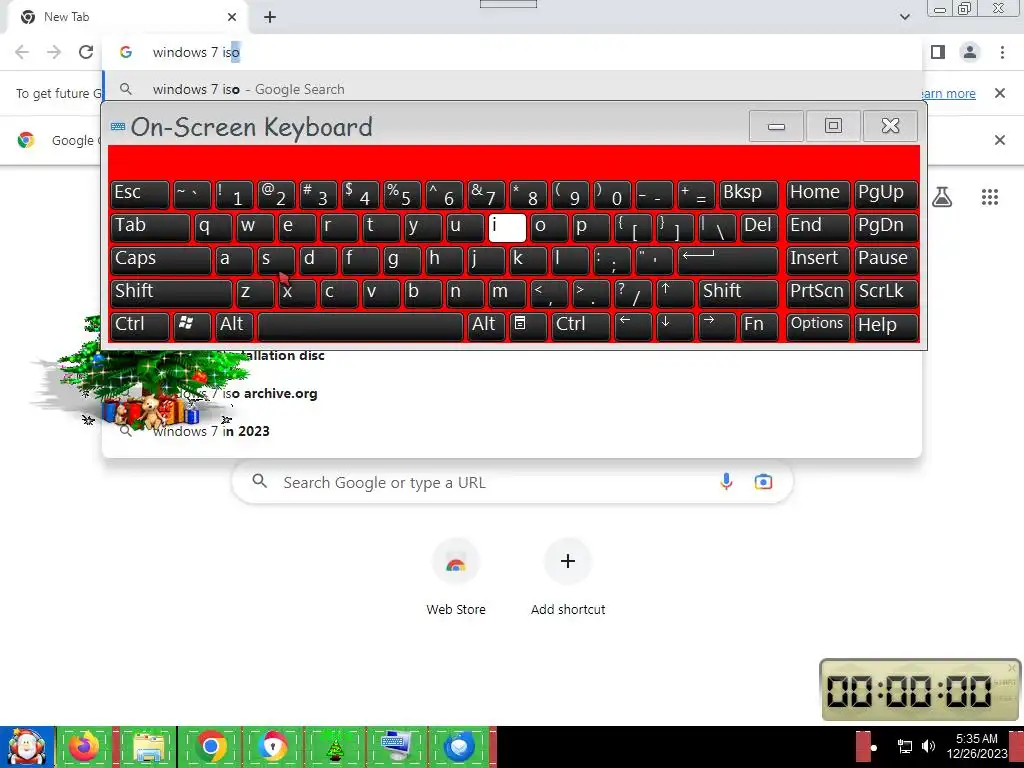Click the left arrow key

click(633, 326)
